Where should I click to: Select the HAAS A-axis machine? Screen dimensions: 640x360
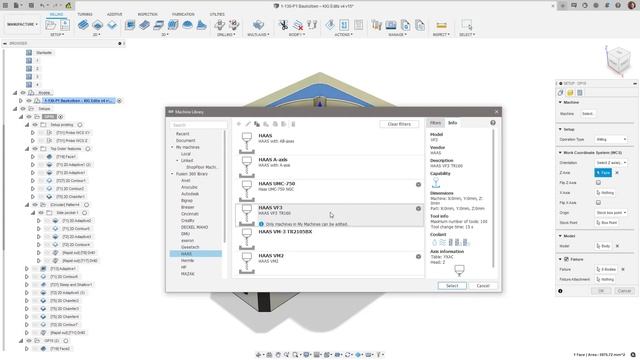point(329,167)
